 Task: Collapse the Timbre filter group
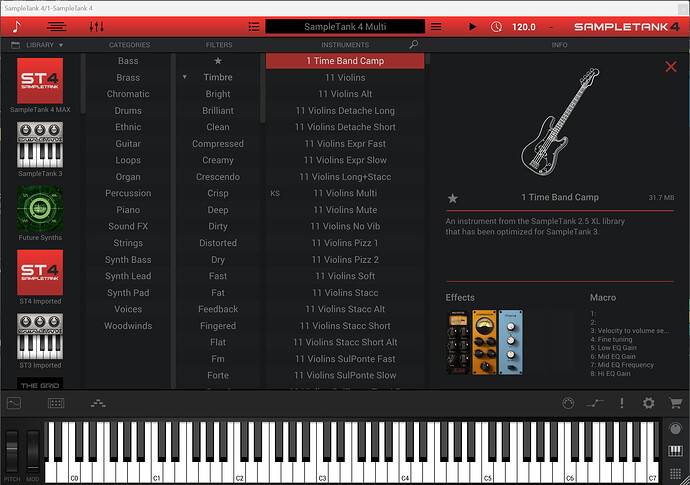point(185,77)
